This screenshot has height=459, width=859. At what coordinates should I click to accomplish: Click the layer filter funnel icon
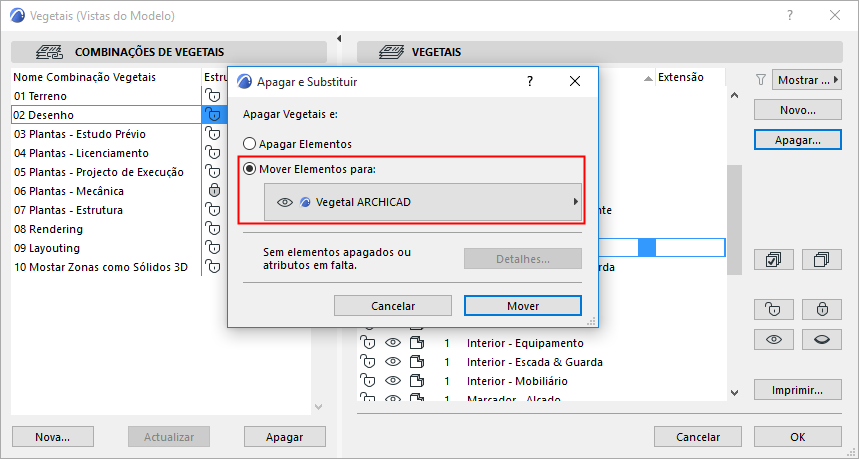click(x=760, y=79)
